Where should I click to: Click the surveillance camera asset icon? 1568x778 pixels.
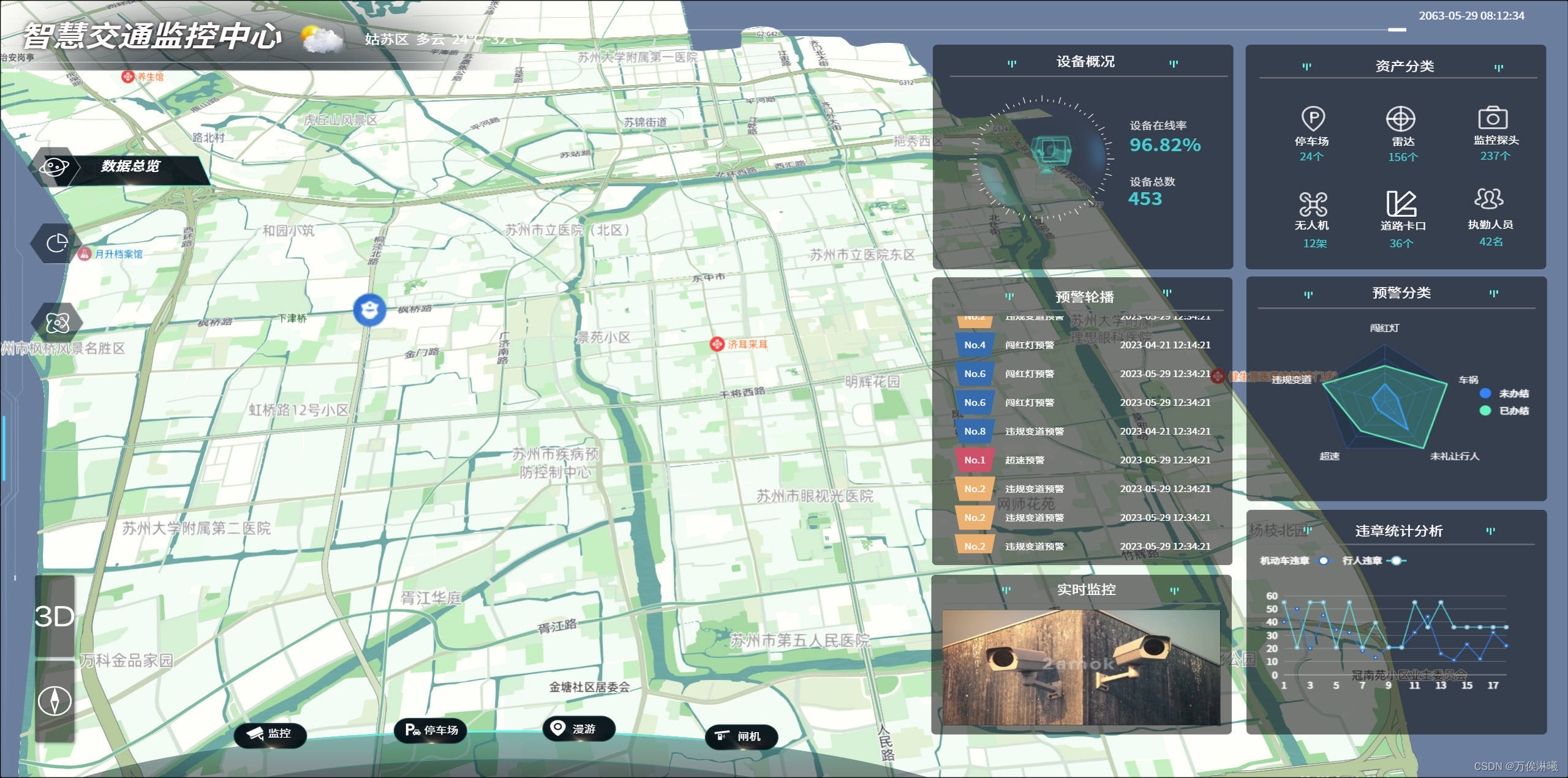click(1493, 118)
